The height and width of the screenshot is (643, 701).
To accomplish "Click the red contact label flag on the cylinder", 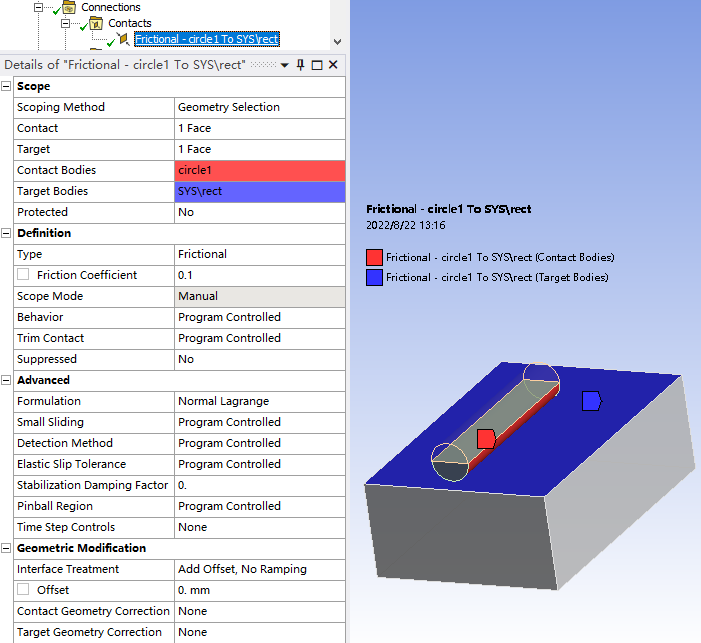I will tap(486, 439).
